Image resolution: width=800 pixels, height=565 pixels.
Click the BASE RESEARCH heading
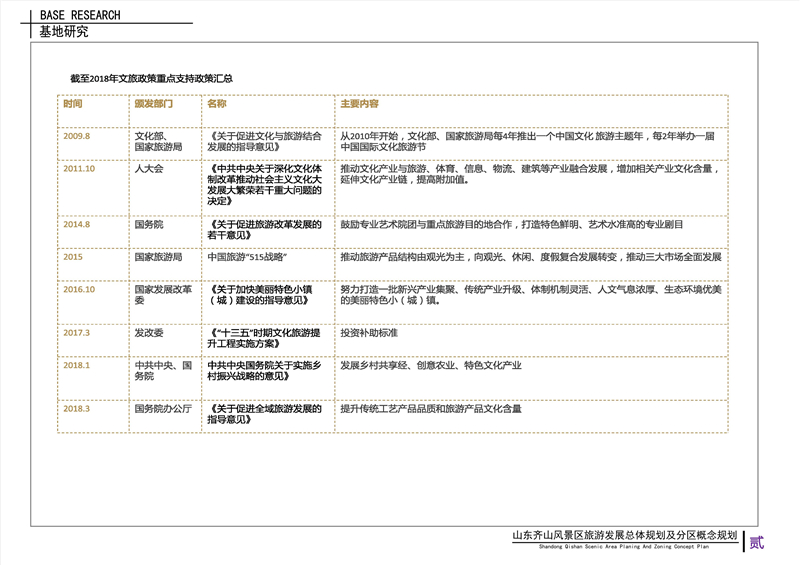click(x=80, y=15)
